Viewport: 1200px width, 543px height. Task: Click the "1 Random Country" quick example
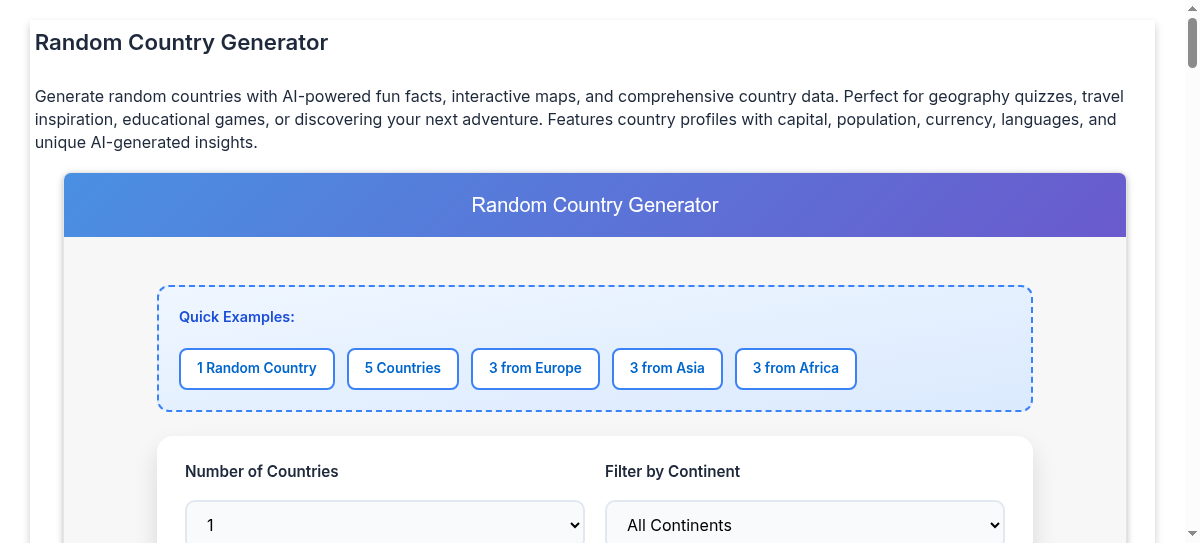256,368
